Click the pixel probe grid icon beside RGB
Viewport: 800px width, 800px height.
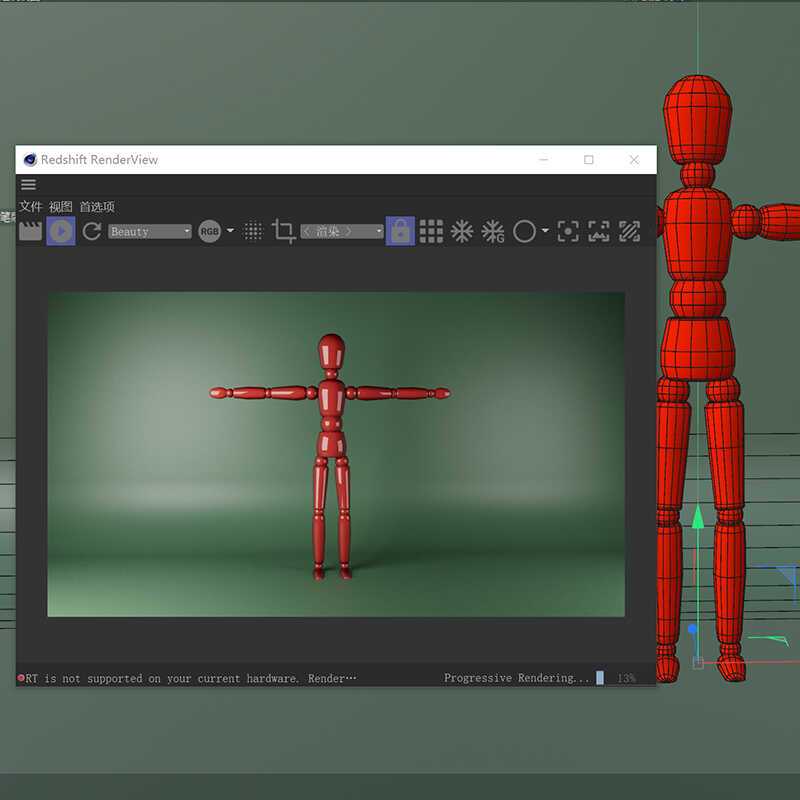(x=253, y=231)
